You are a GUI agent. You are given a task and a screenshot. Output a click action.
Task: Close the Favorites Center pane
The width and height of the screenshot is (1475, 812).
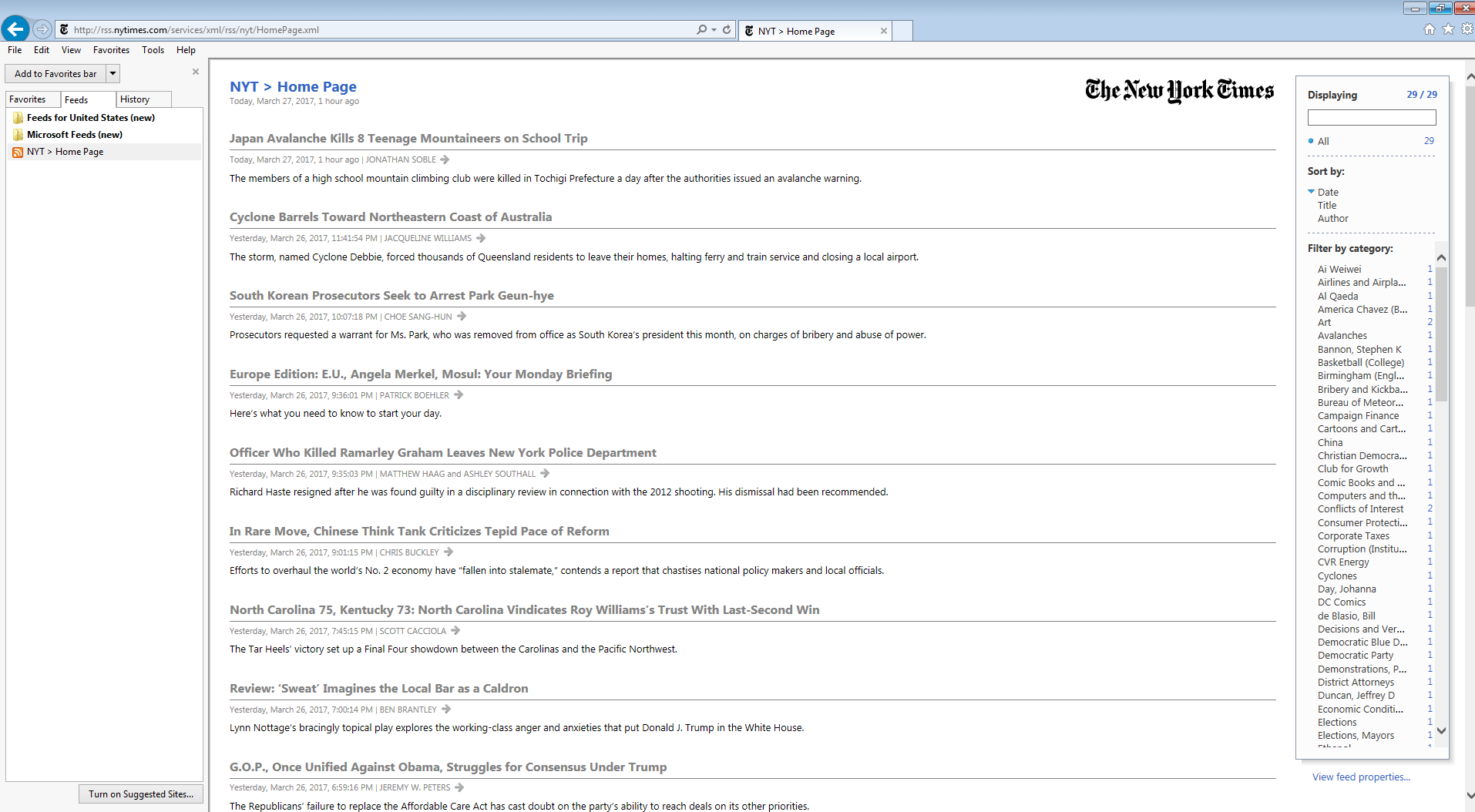196,72
